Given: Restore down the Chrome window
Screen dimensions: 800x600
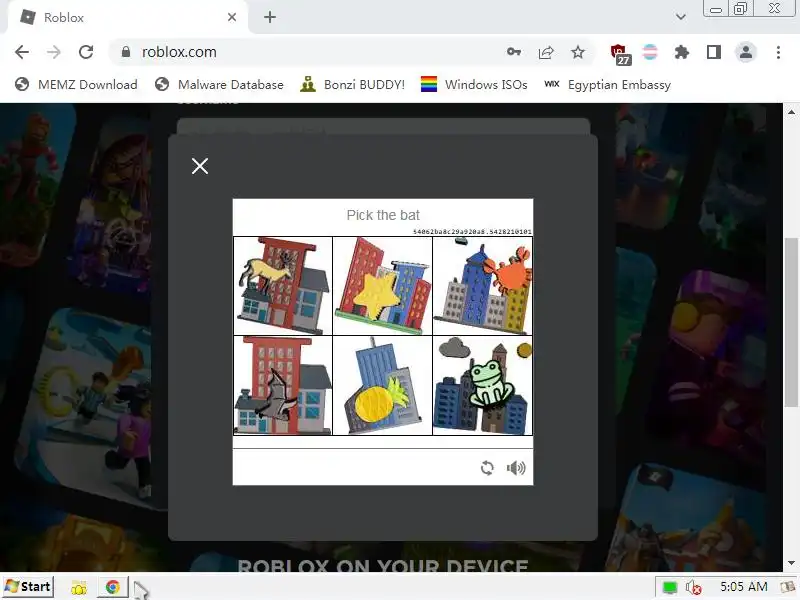Looking at the screenshot, I should (x=740, y=9).
